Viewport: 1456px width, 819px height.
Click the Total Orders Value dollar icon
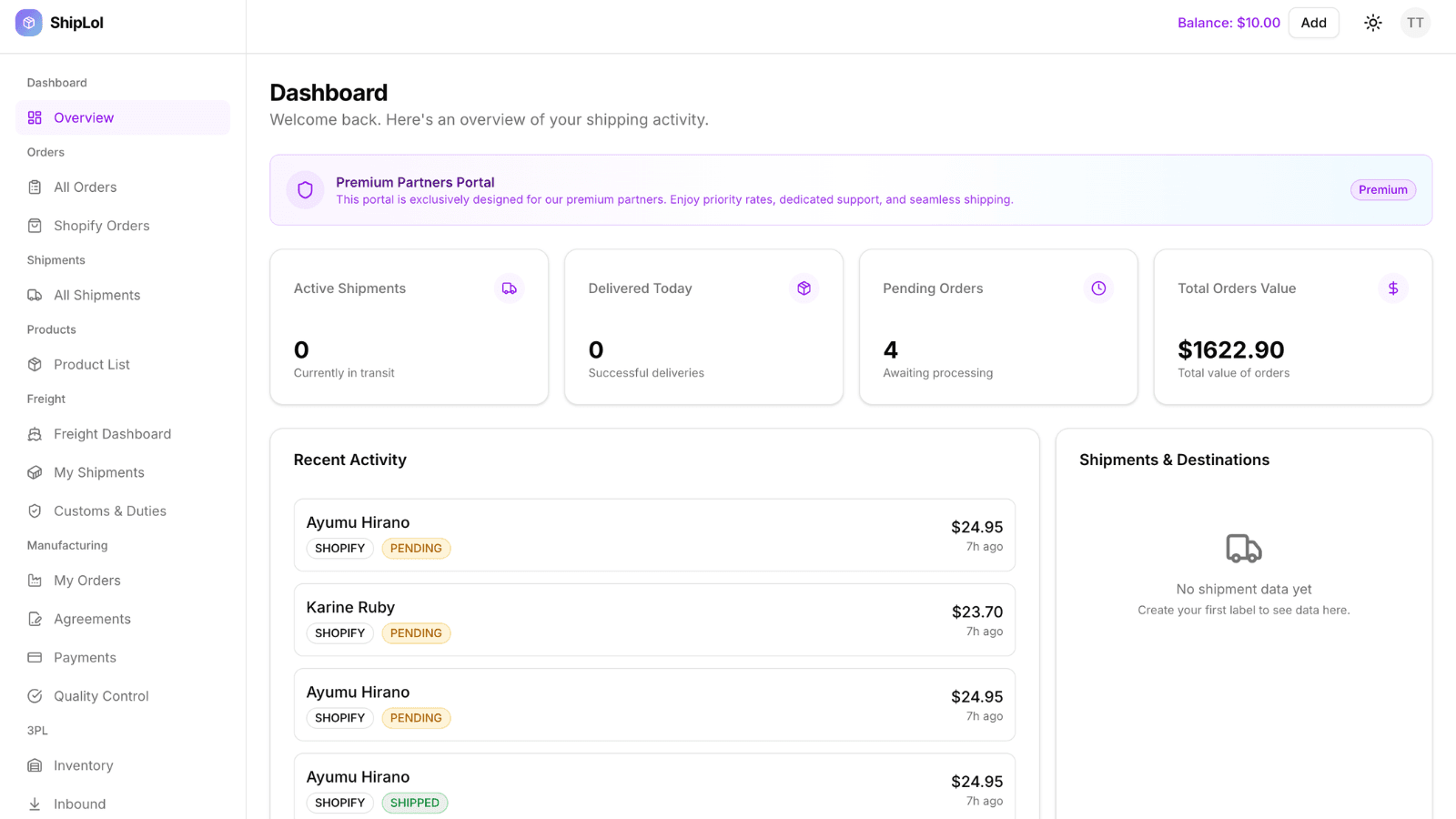1393,288
